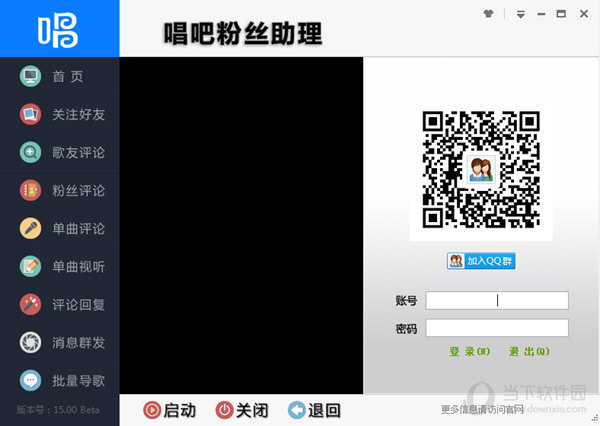The height and width of the screenshot is (426, 600).
Task: Open the 更多信息请访问官网 link
Action: click(x=482, y=409)
